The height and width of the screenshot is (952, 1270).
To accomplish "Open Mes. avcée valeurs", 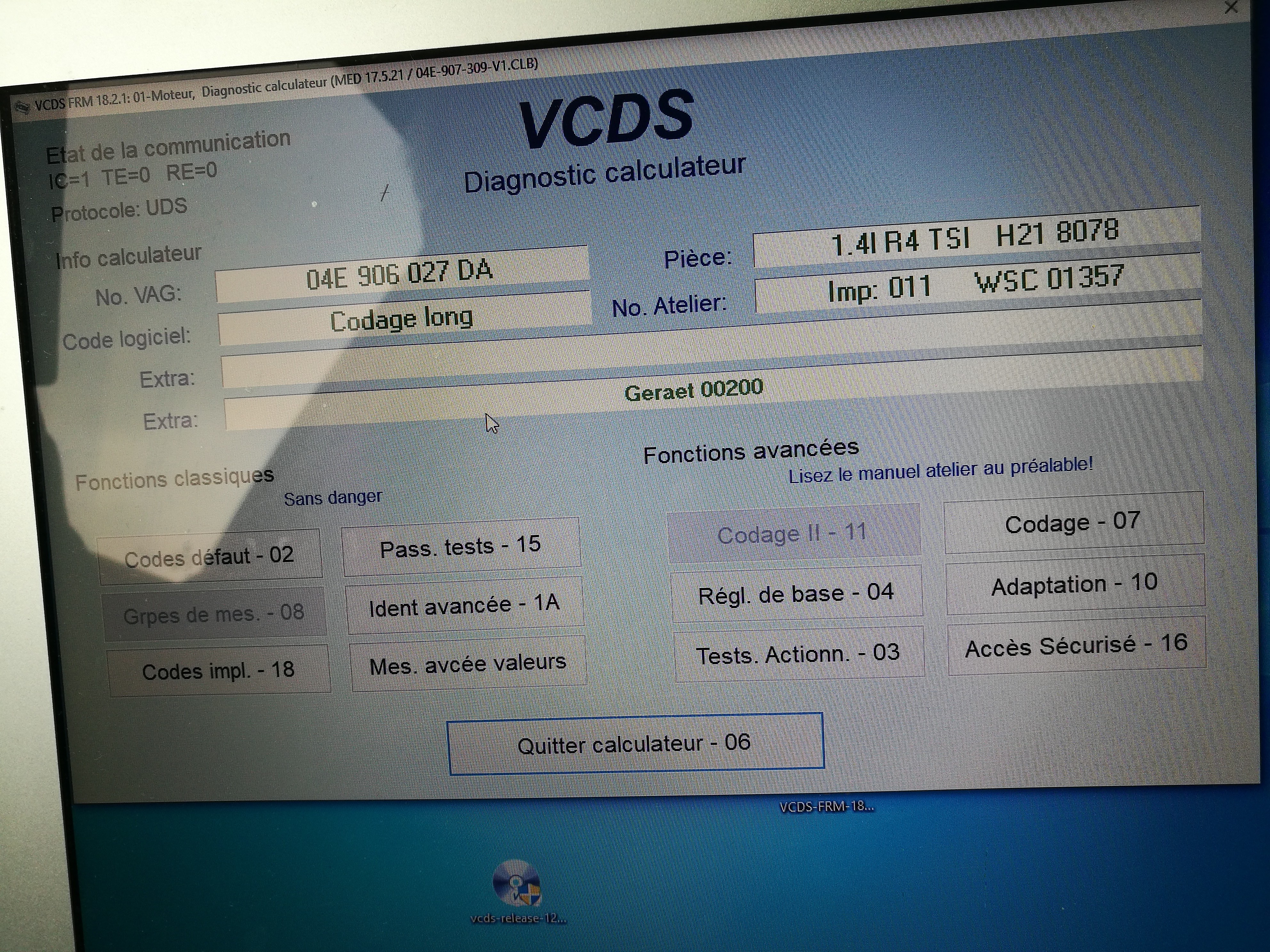I will coord(467,664).
